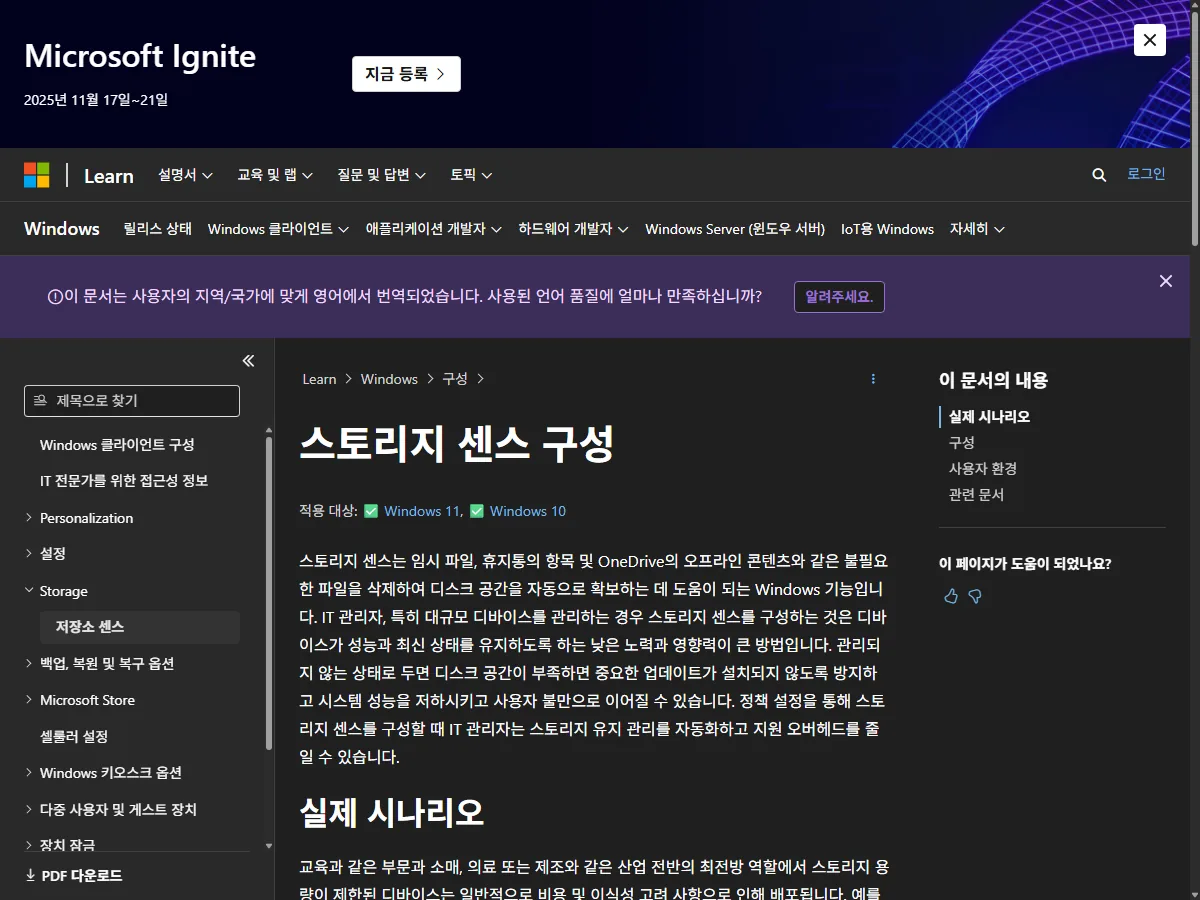Screen dimensions: 1200x900
Task: Go to IoT용 Windows menu item
Action: 887,229
